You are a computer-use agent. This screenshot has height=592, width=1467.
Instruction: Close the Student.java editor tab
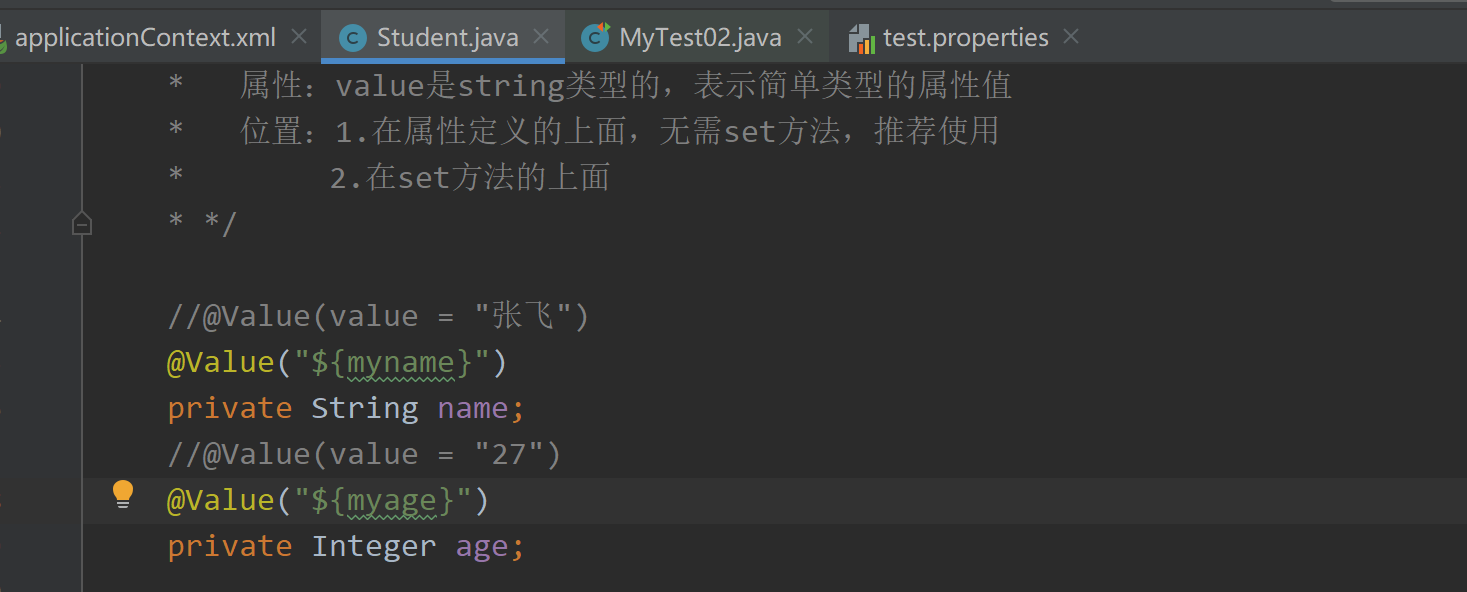click(541, 37)
